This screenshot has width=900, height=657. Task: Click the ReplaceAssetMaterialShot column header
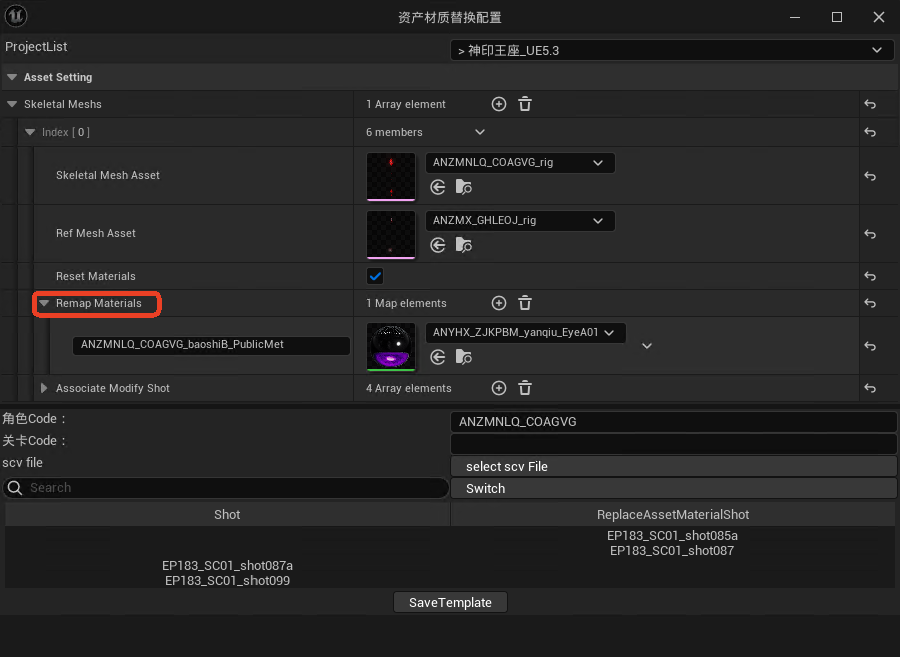tap(672, 514)
